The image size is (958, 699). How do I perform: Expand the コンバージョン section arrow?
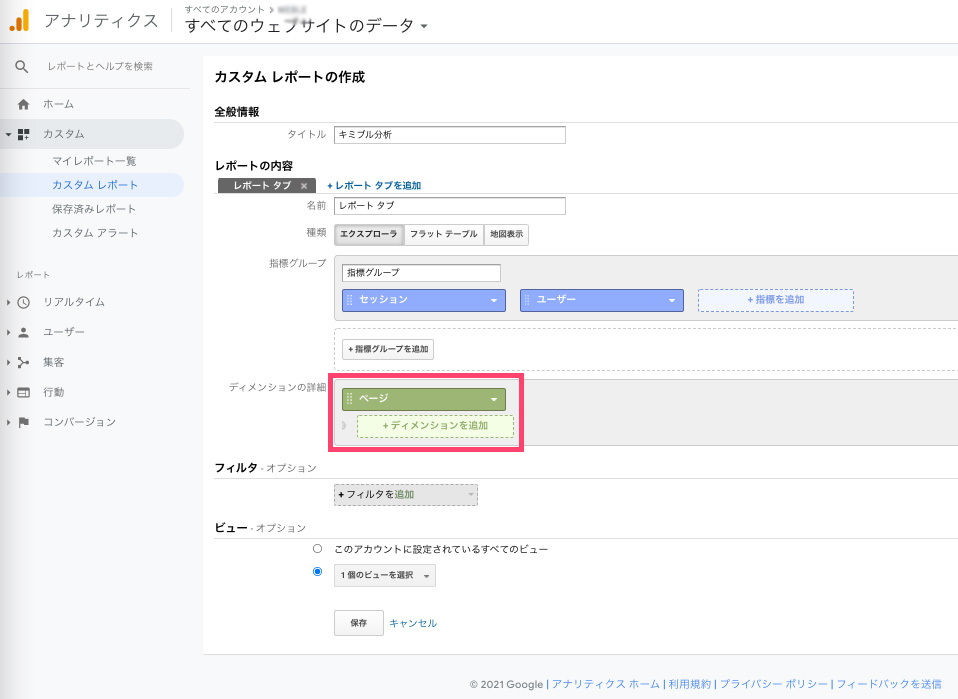click(x=8, y=422)
